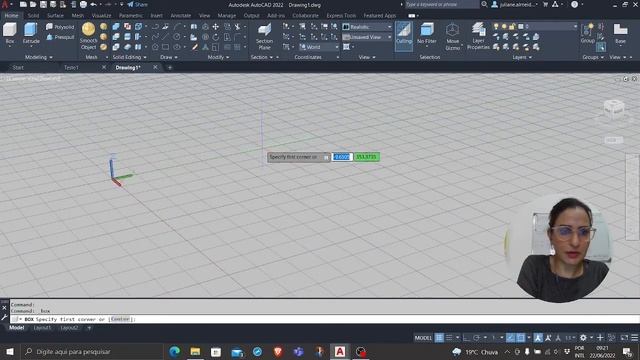Click the keyword search field
Image resolution: width=640 pixels, height=360 pixels.
click(x=442, y=4)
